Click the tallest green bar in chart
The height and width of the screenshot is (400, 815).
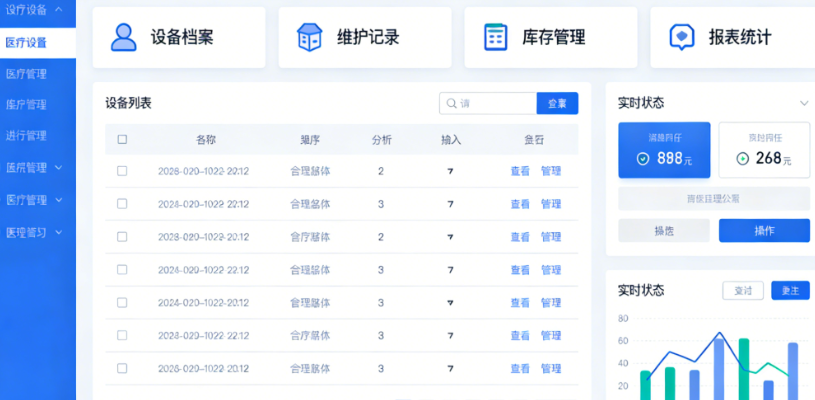[743, 369]
